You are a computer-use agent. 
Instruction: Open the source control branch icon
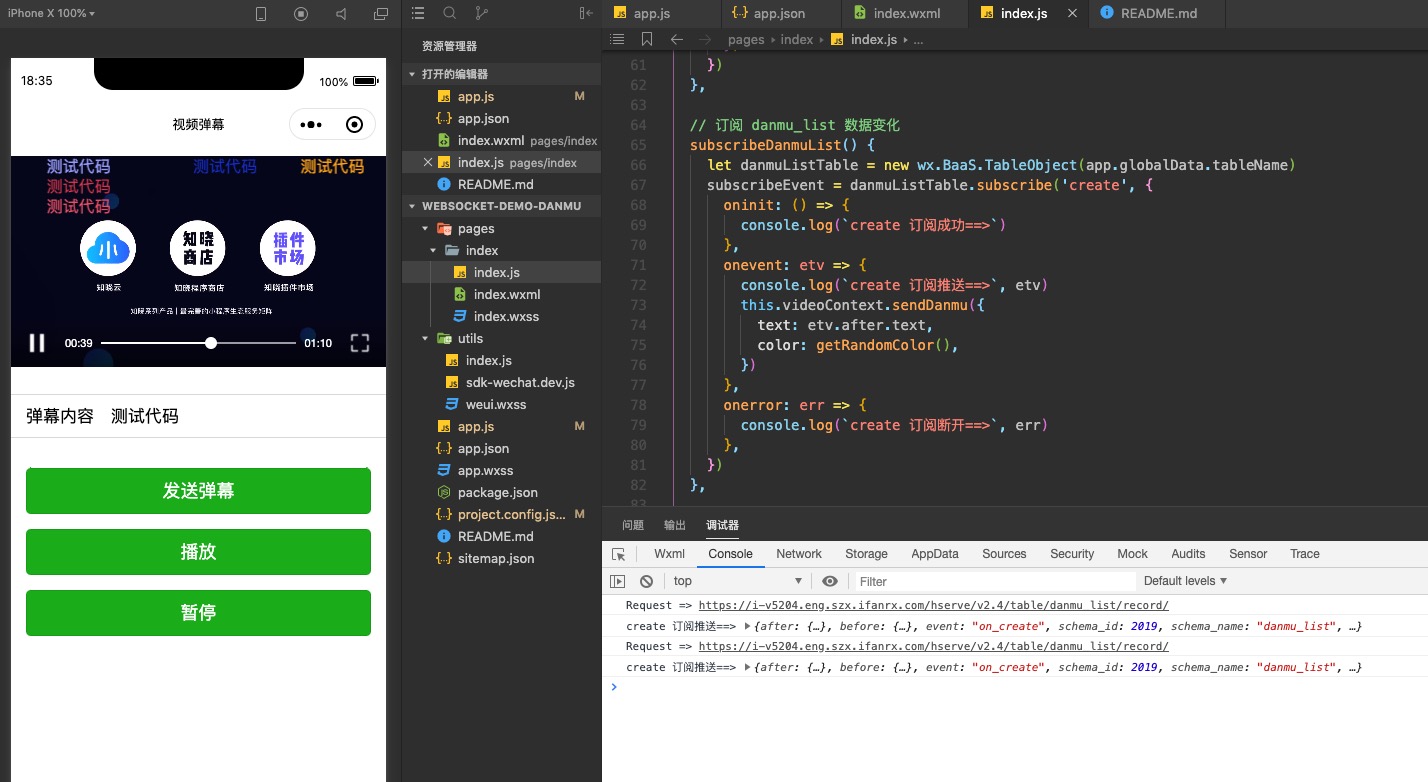tap(481, 13)
